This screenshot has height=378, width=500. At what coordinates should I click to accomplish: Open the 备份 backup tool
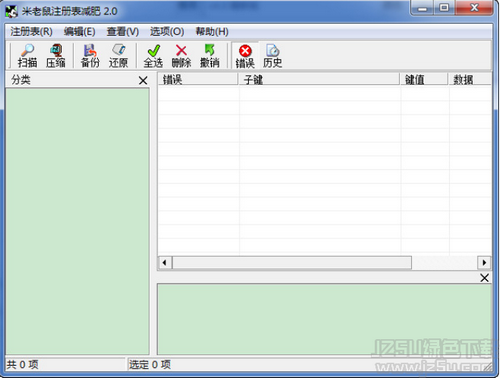pyautogui.click(x=90, y=56)
